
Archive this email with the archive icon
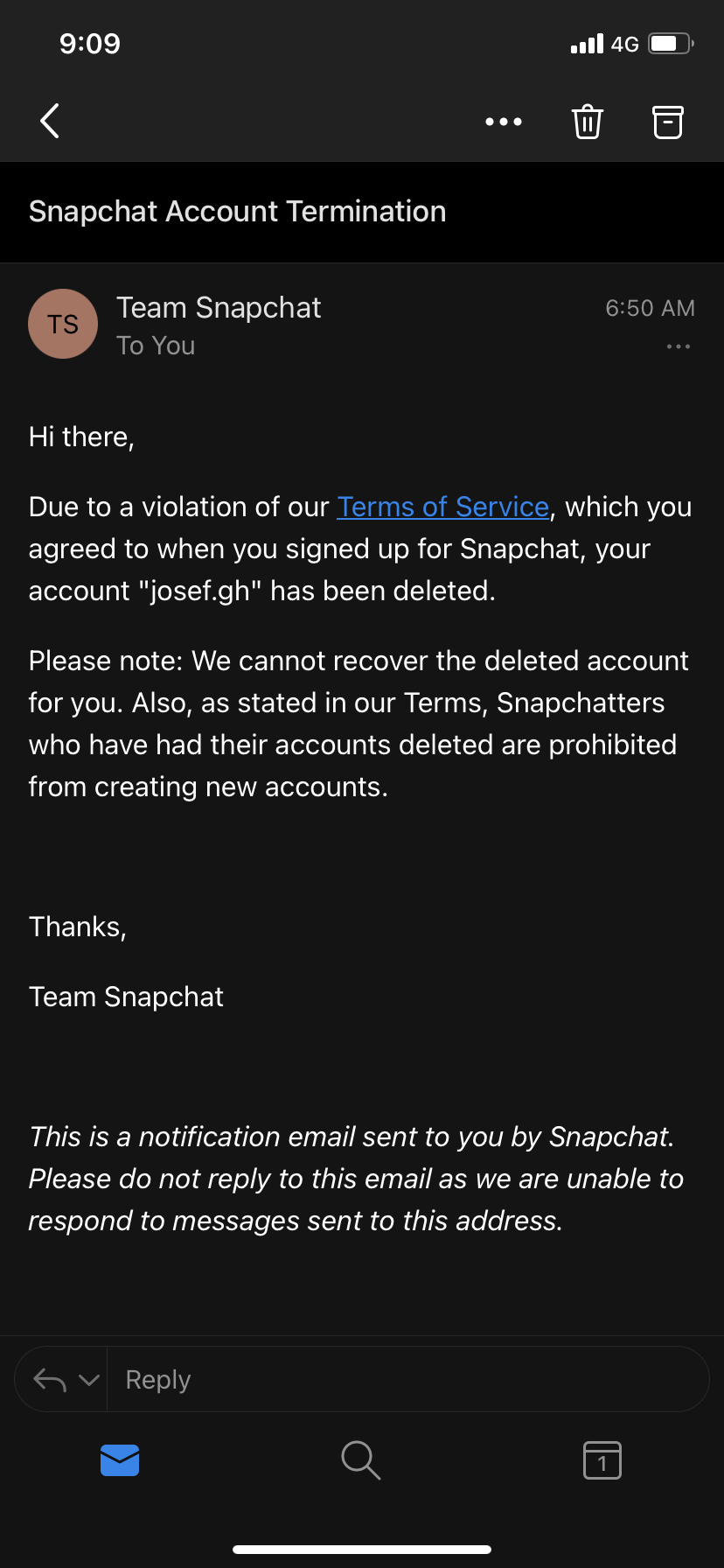[668, 122]
